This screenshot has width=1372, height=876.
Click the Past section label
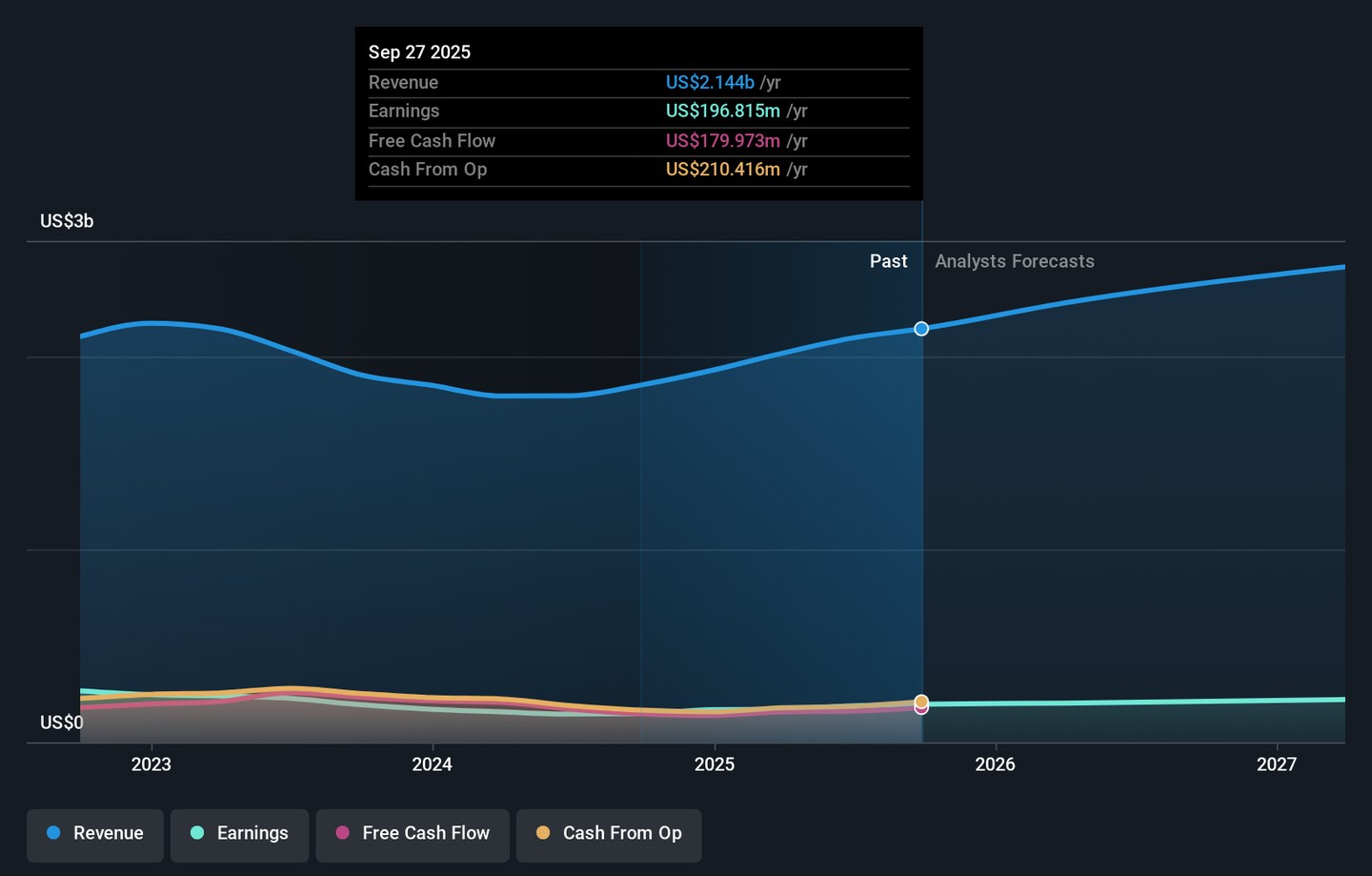point(888,261)
